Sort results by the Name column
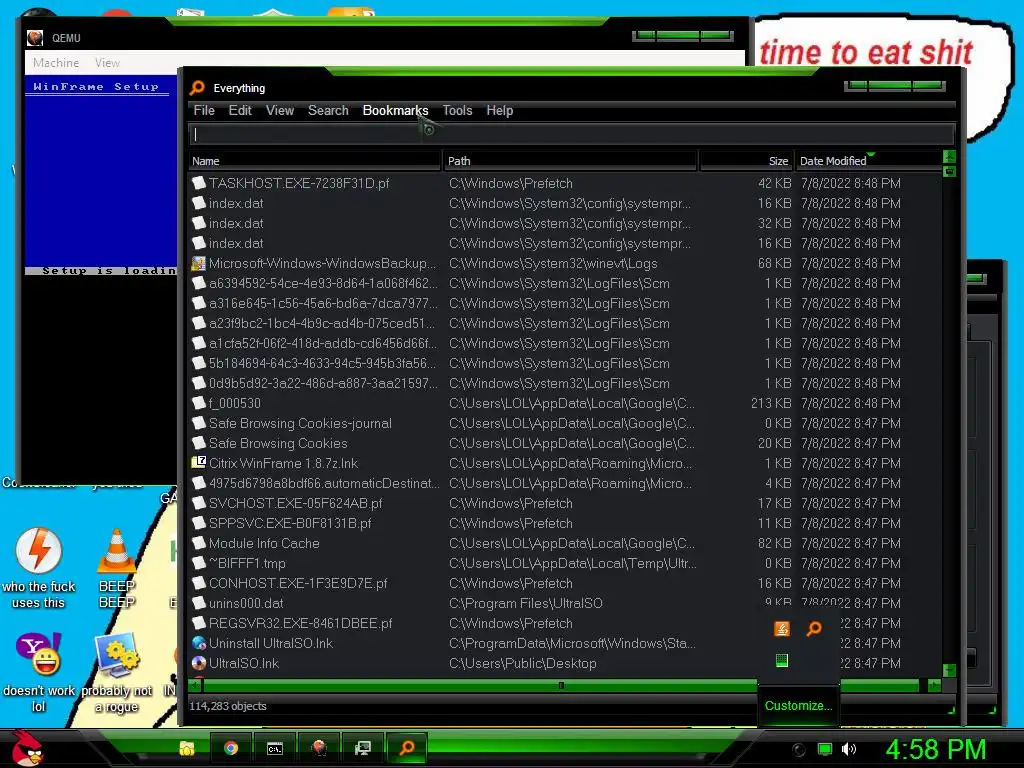 (x=315, y=161)
